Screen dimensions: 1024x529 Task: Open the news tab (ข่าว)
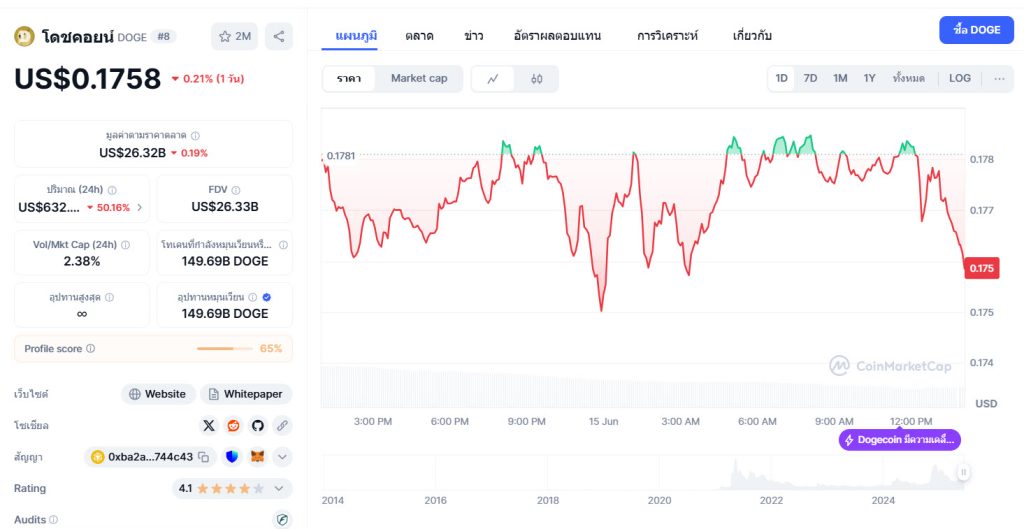(473, 36)
